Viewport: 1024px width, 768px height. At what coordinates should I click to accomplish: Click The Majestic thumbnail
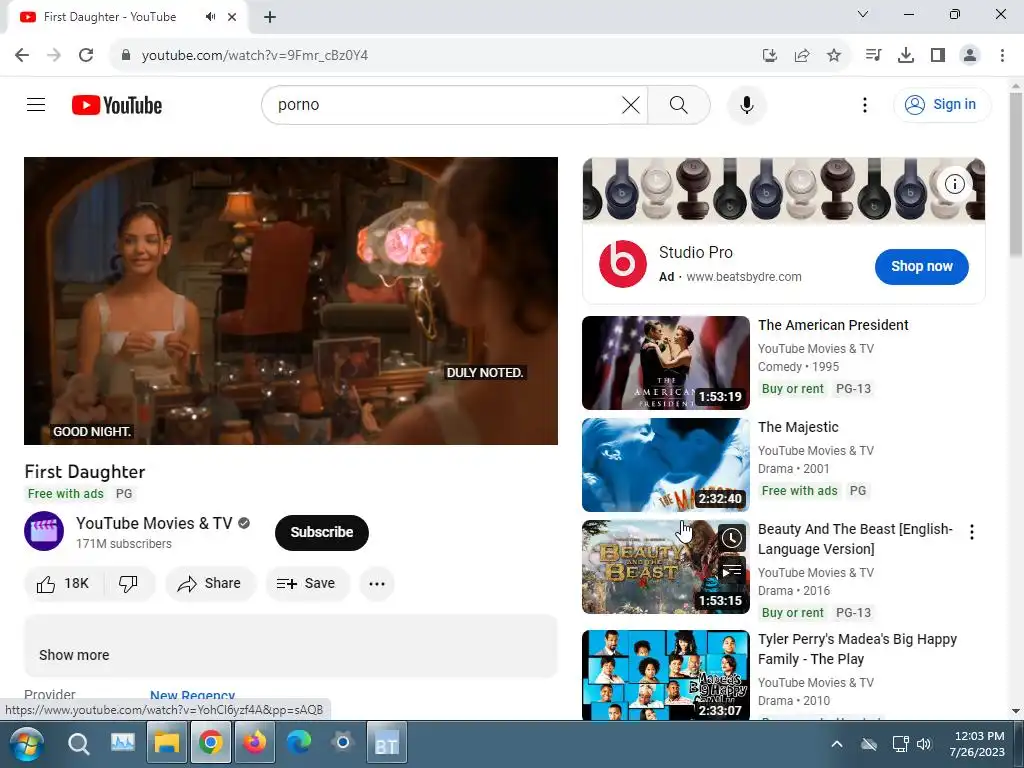[x=665, y=464]
